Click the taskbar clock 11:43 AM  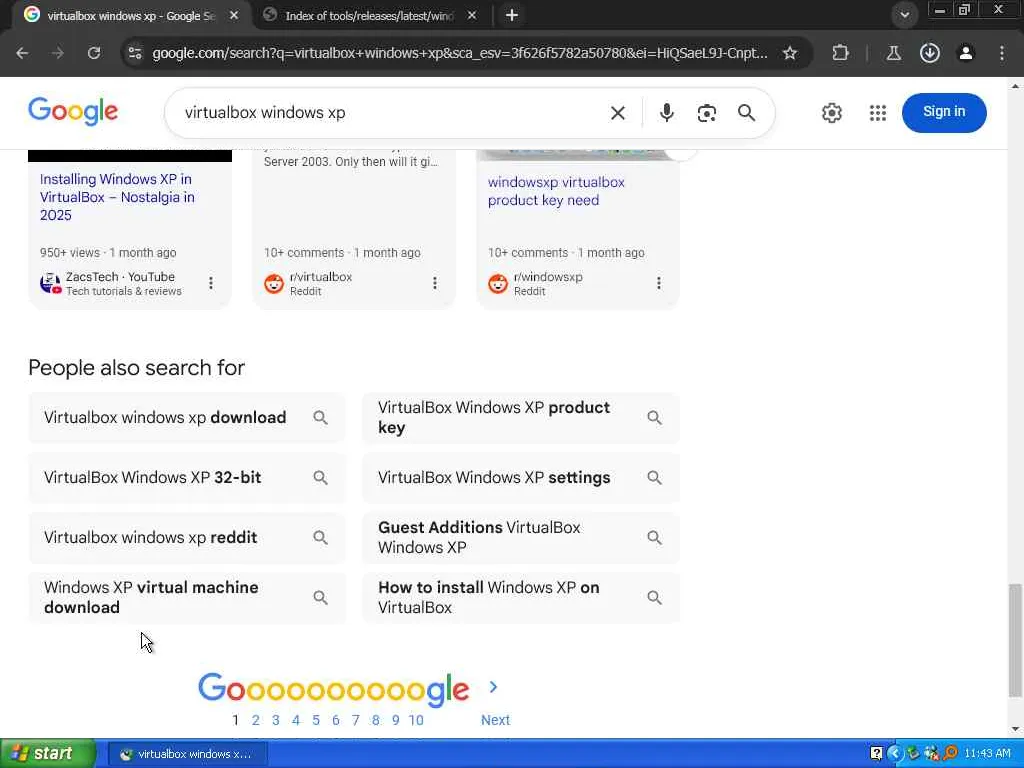coord(987,754)
